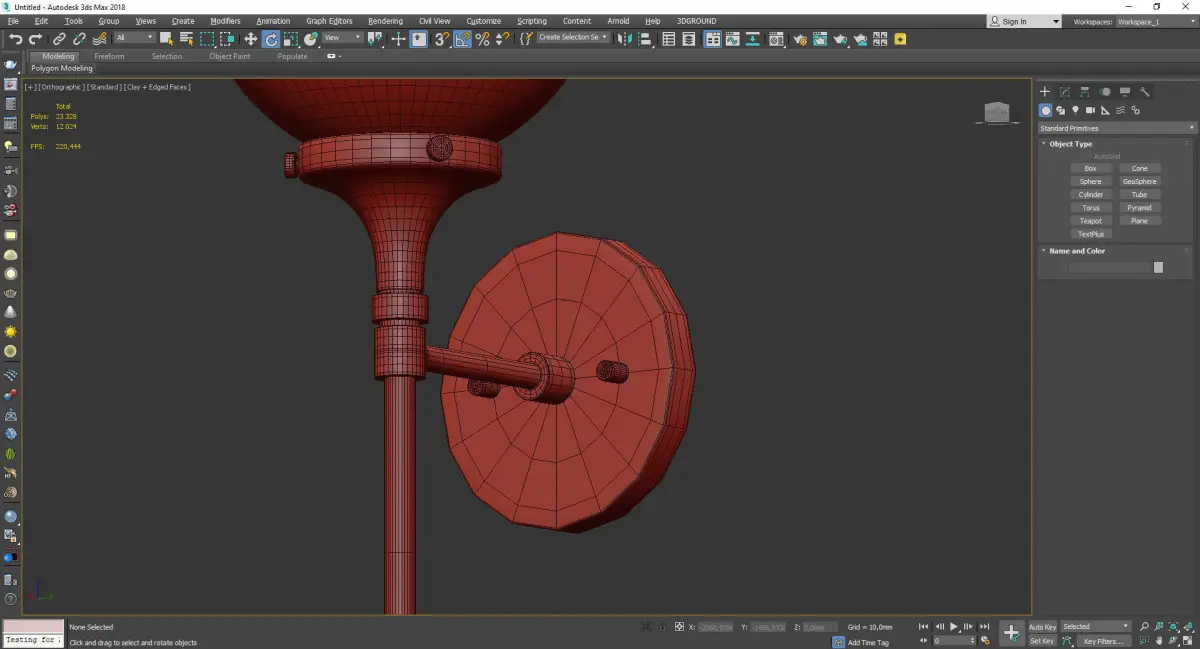The width and height of the screenshot is (1200, 649).
Task: Switch to the Object Paint ribbon tab
Action: click(x=229, y=56)
